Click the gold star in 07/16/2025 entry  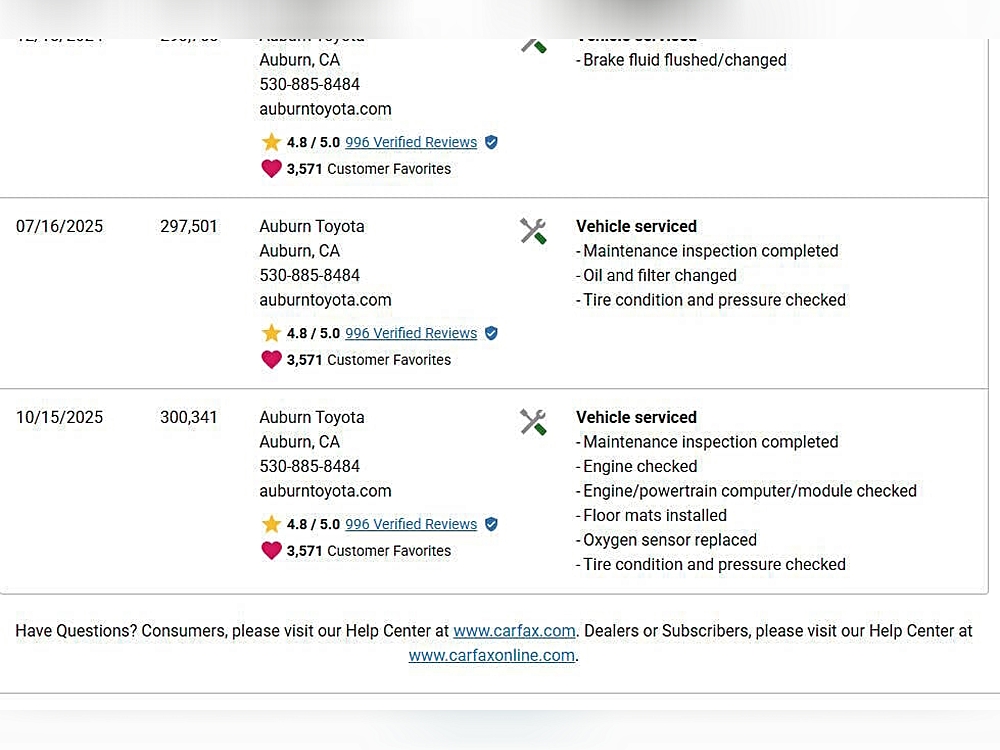tap(271, 333)
